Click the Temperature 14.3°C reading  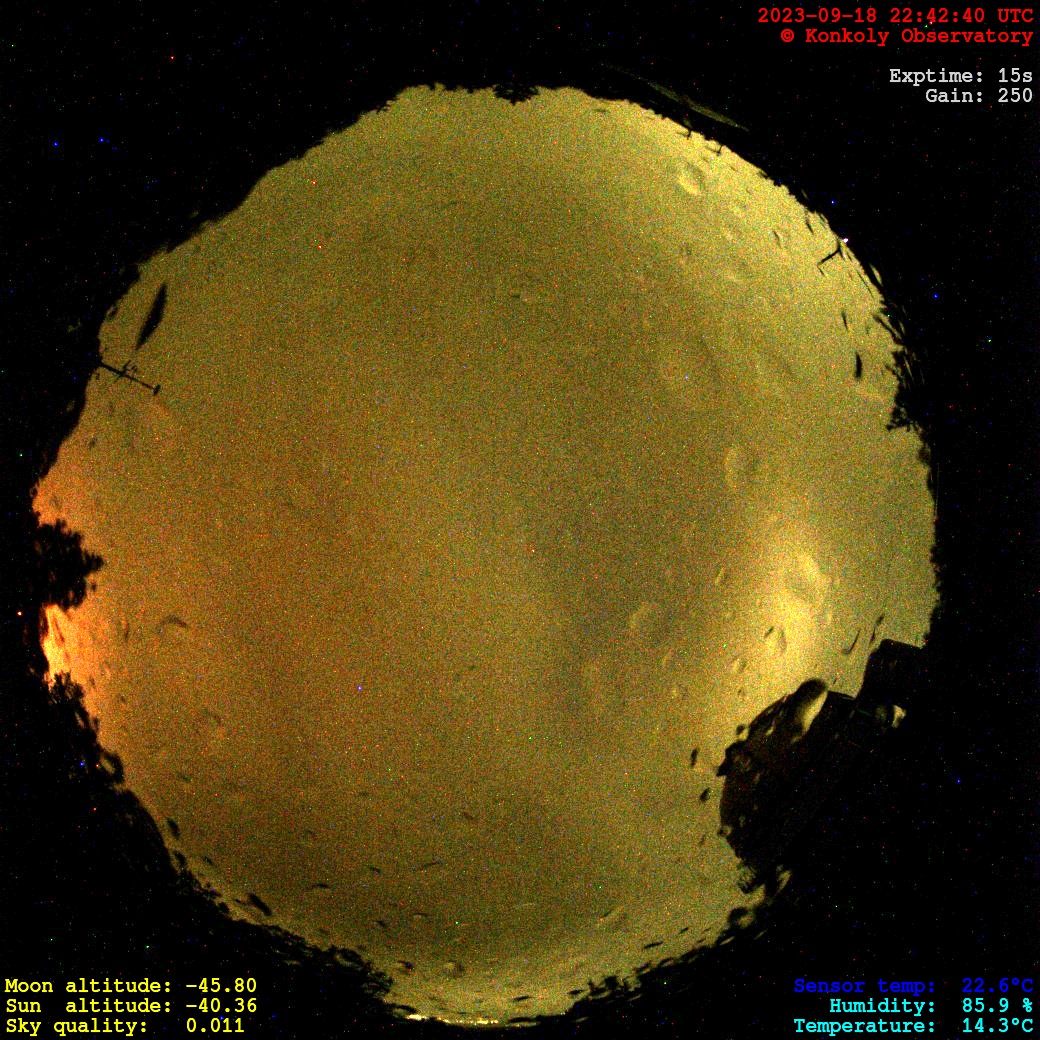913,1026
